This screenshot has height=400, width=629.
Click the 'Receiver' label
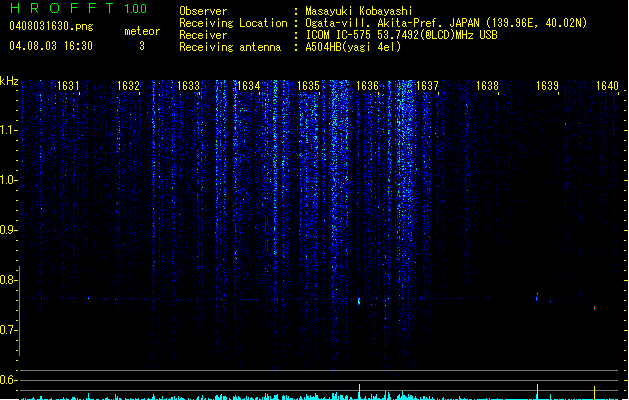203,35
